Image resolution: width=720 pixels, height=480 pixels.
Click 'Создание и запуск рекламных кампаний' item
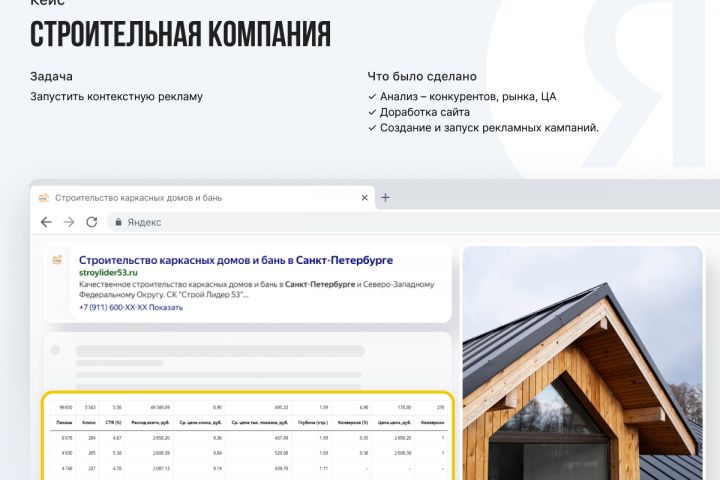point(489,128)
